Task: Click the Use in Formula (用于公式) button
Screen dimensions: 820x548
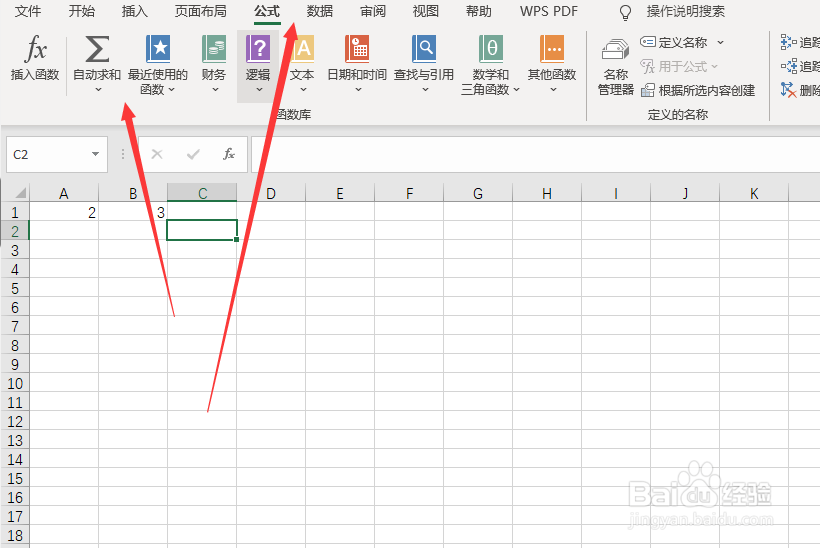Action: 679,66
